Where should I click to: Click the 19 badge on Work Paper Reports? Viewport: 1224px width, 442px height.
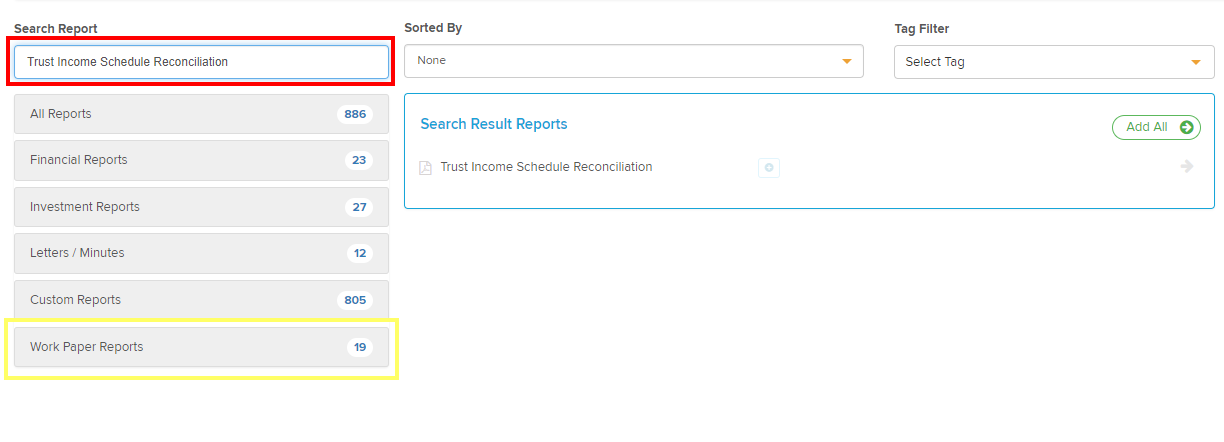pyautogui.click(x=359, y=347)
